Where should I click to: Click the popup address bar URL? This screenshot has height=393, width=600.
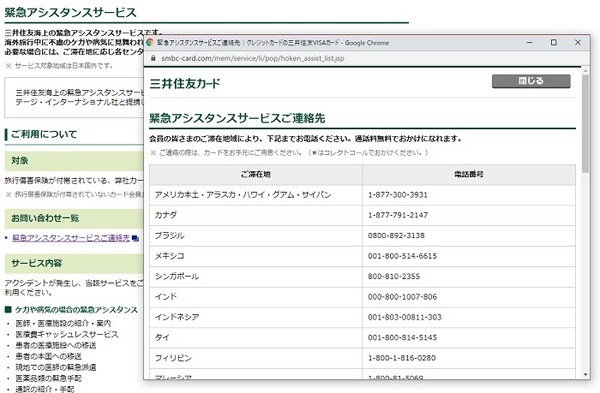coord(253,58)
